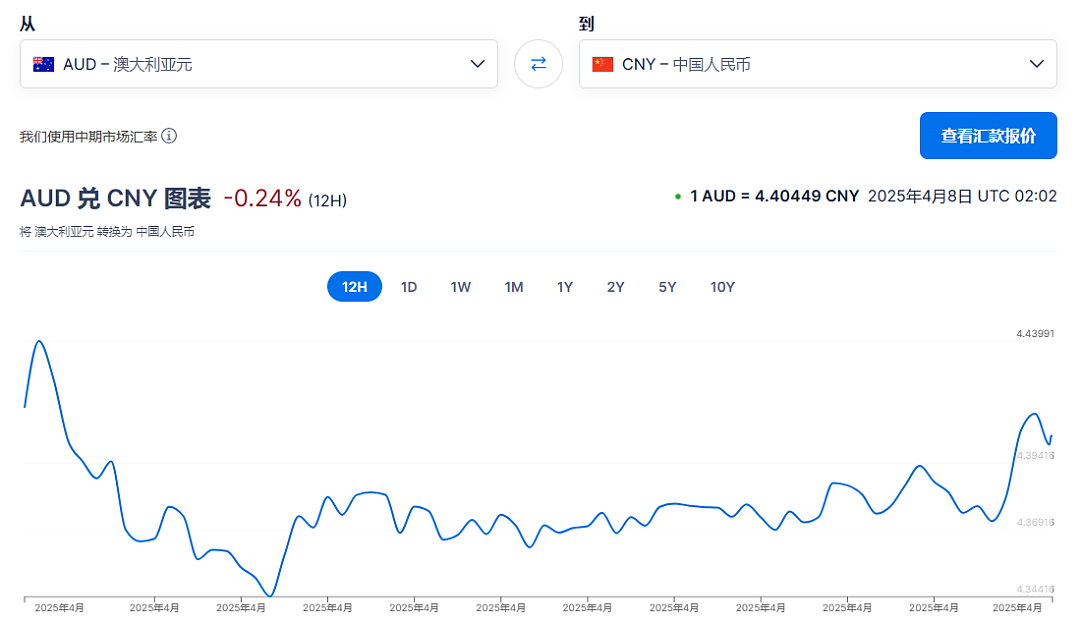
Task: Click the (12H) label beside the percentage
Action: pos(327,201)
